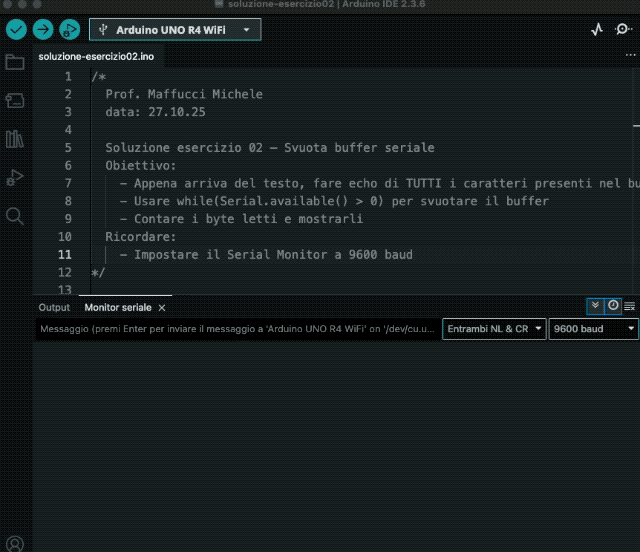640x552 pixels.
Task: Toggle timestamp display in serial monitor
Action: pos(613,306)
